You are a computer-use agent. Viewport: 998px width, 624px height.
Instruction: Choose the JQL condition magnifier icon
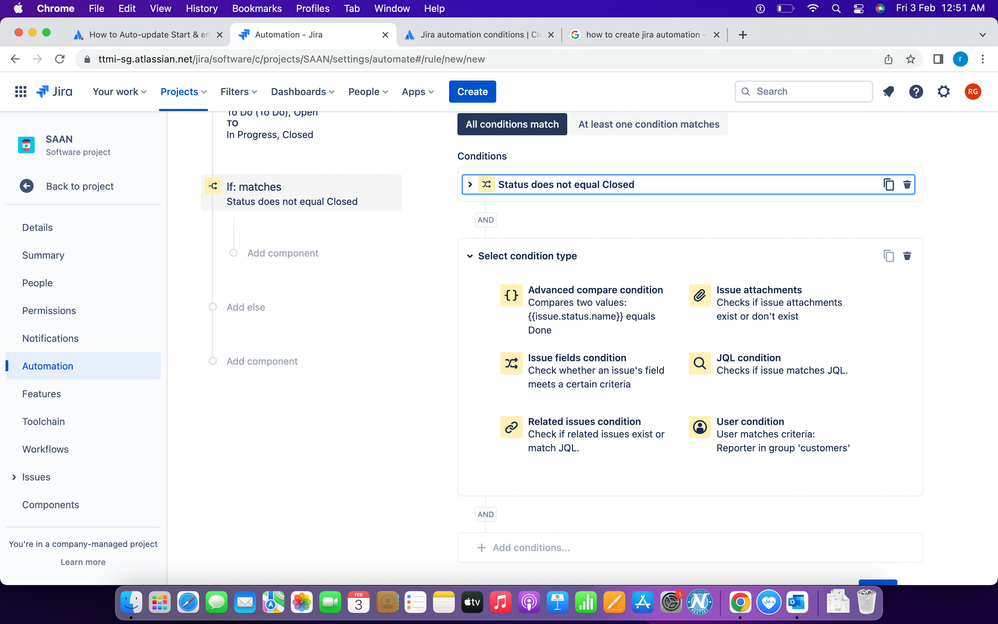click(699, 364)
